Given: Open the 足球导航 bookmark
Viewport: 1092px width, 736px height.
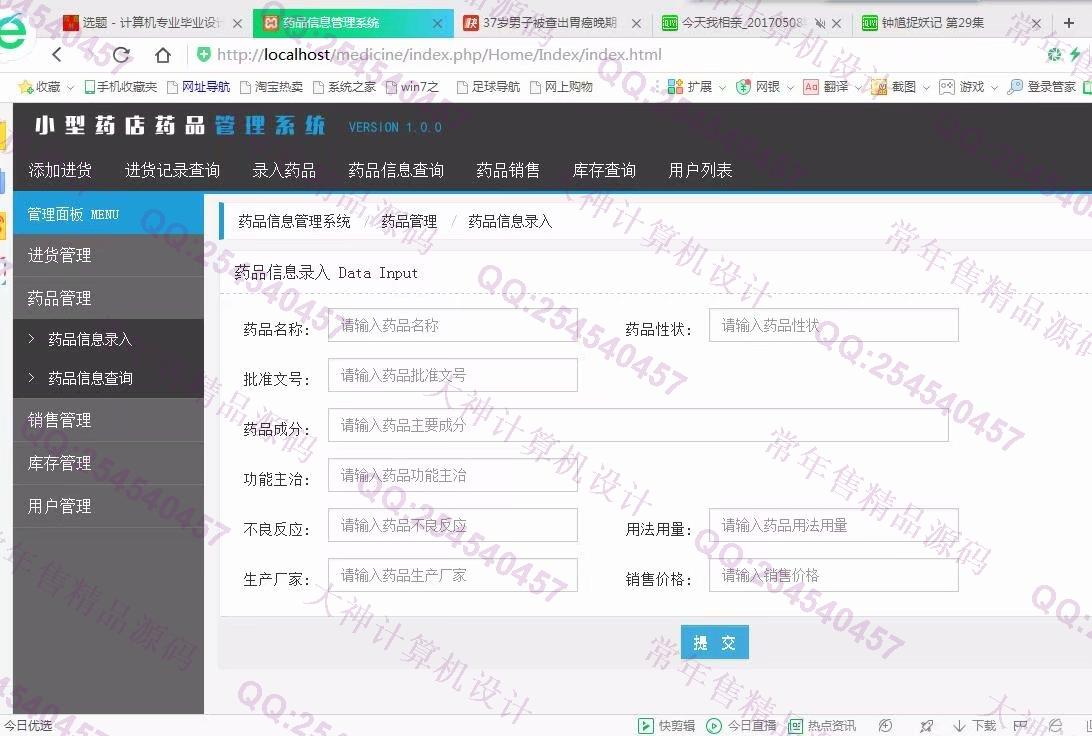Looking at the screenshot, I should point(488,87).
